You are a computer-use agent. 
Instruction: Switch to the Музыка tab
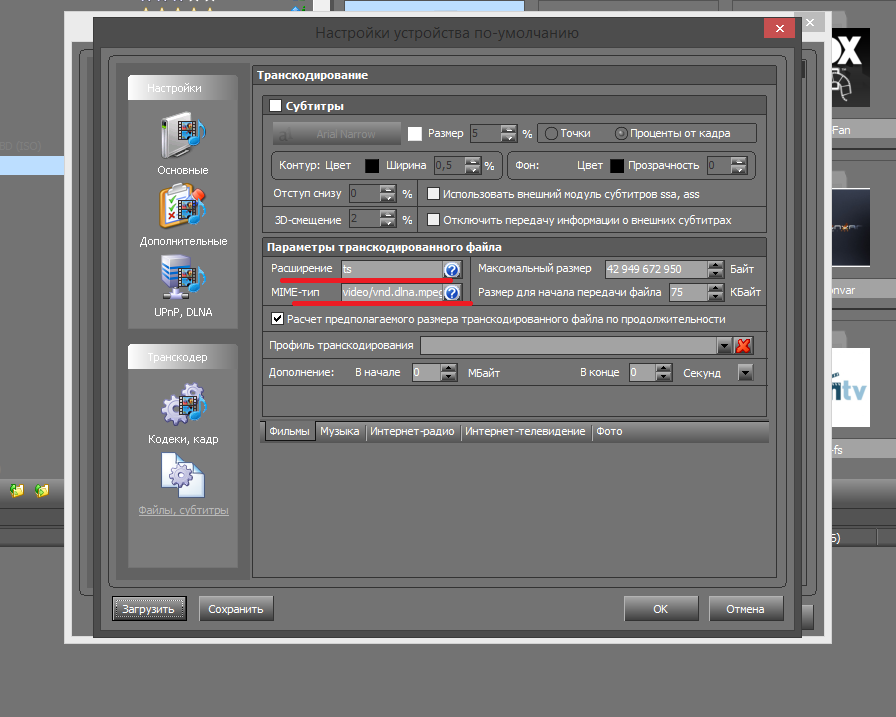coord(340,432)
